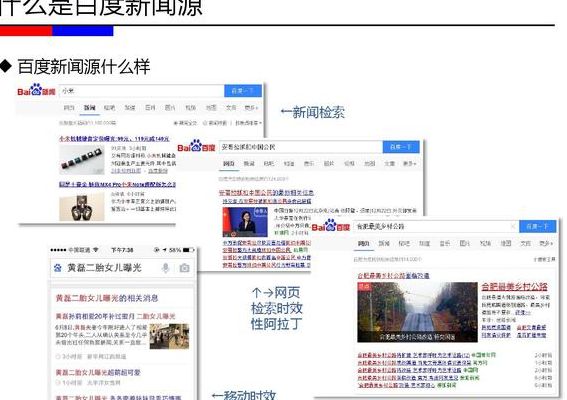Click the 百度新闻源什么样 slide heading

pyautogui.click(x=84, y=67)
